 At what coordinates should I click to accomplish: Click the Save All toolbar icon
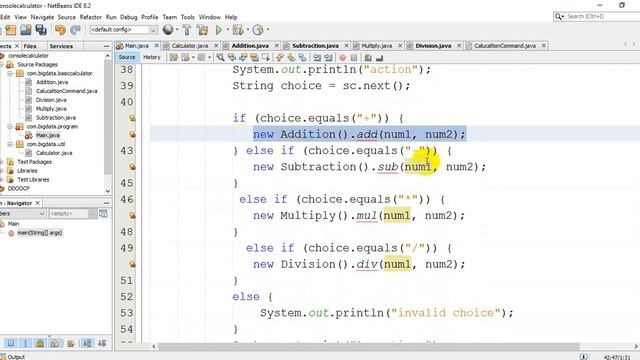click(x=41, y=30)
